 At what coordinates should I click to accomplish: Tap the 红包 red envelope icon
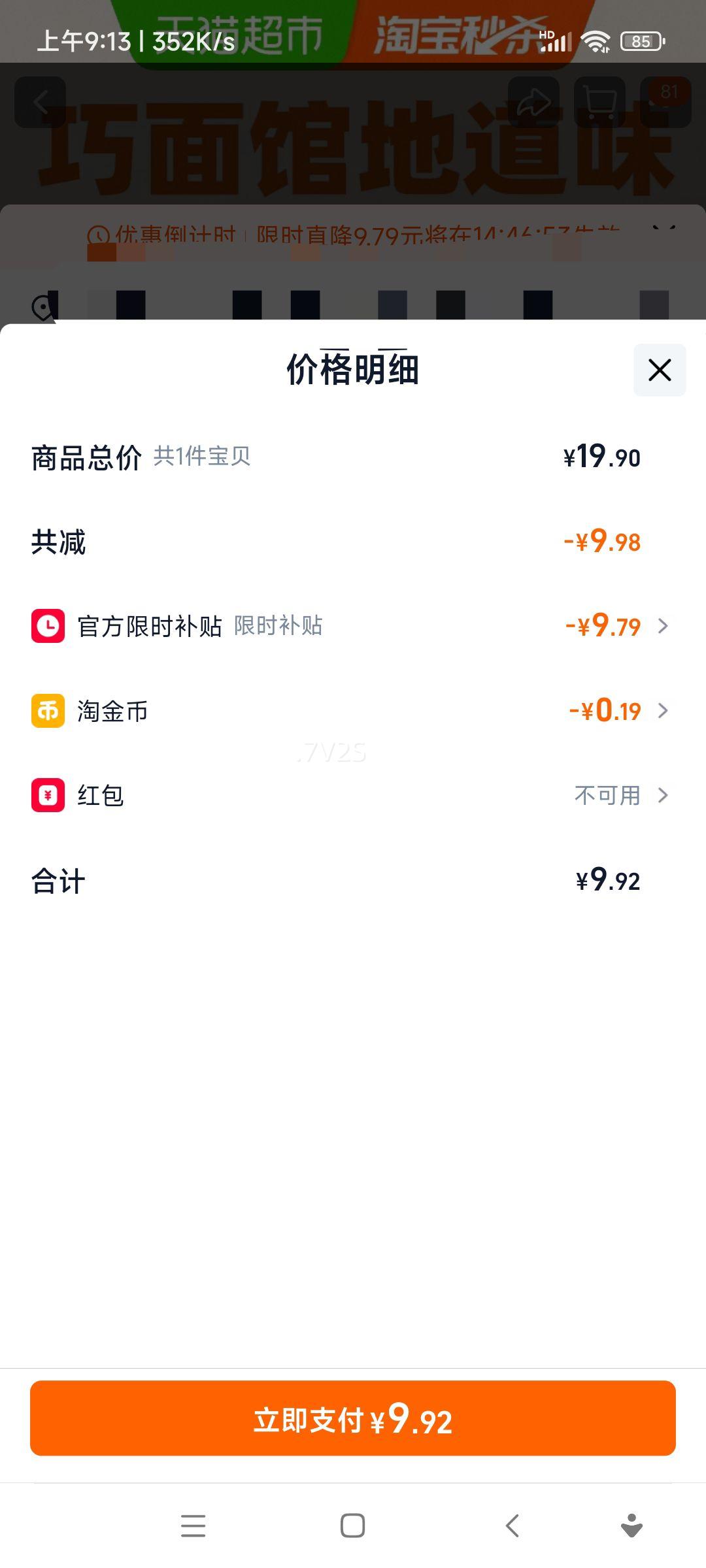(48, 795)
